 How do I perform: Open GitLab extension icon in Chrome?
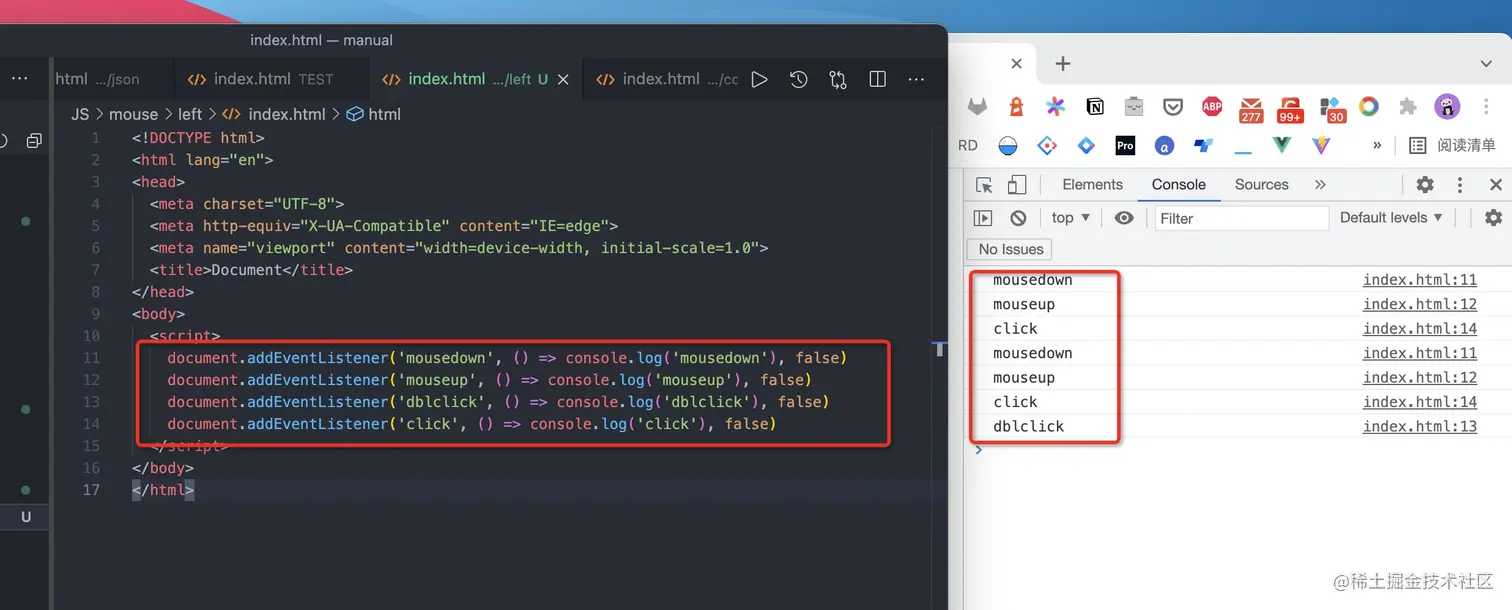[977, 106]
